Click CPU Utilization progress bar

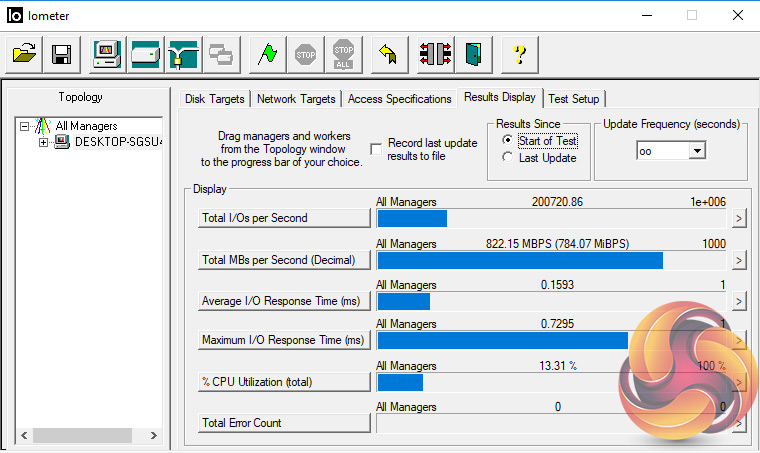[552, 382]
